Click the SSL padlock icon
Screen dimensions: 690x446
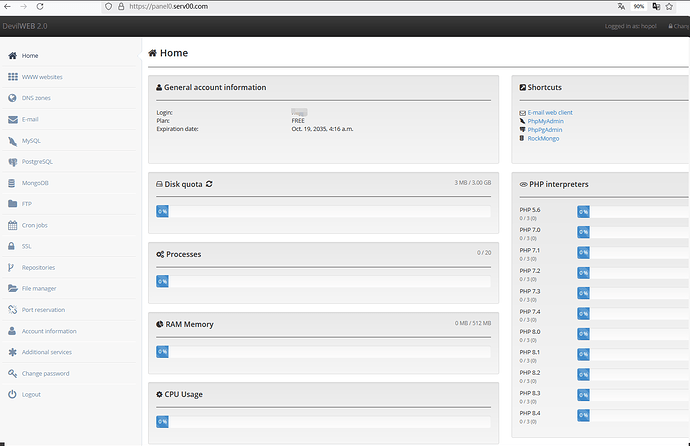[x=11, y=246]
